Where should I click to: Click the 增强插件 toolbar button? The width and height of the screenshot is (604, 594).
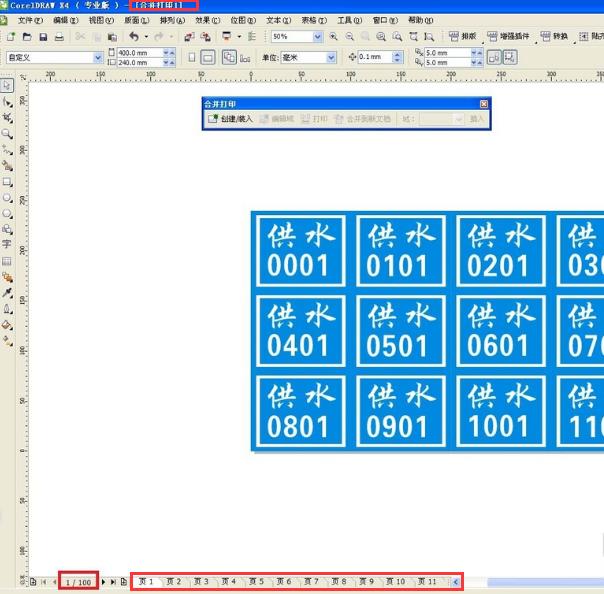[512, 37]
